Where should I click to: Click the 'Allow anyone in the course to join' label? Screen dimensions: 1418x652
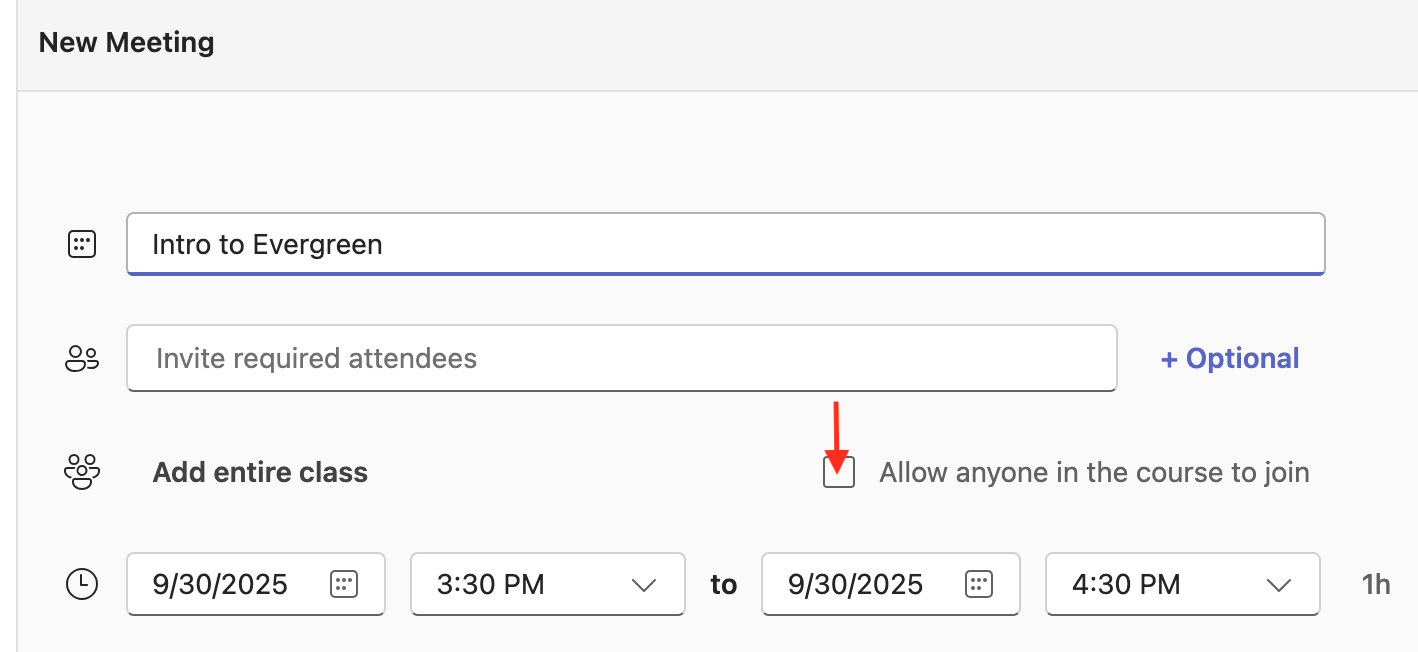[x=1094, y=472]
